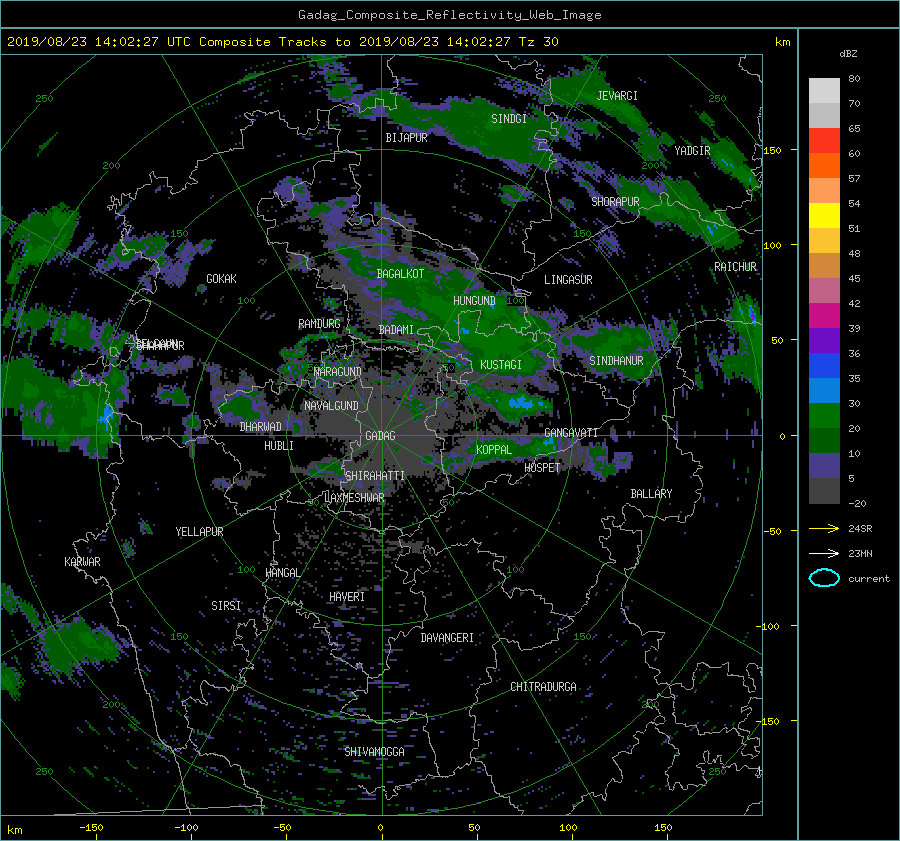
Task: Click the RAMDURG city label
Action: [319, 324]
